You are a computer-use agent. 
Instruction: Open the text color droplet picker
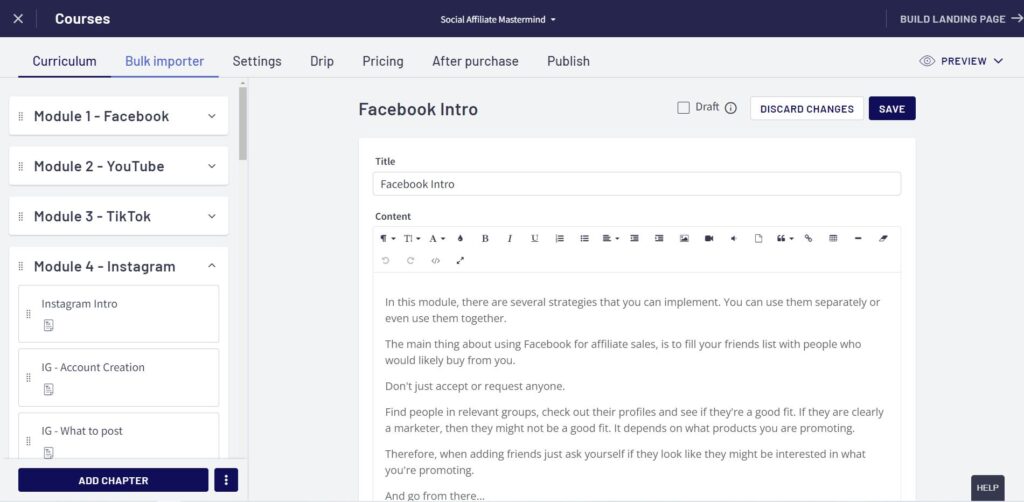click(460, 239)
